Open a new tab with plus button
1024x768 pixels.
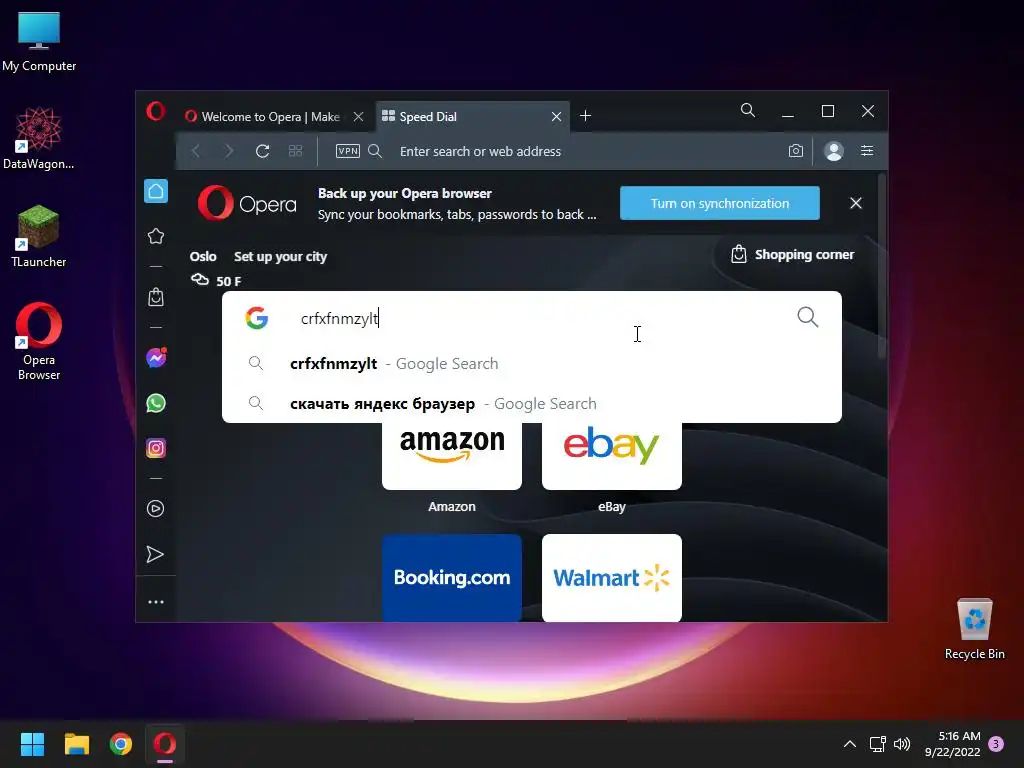tap(586, 116)
